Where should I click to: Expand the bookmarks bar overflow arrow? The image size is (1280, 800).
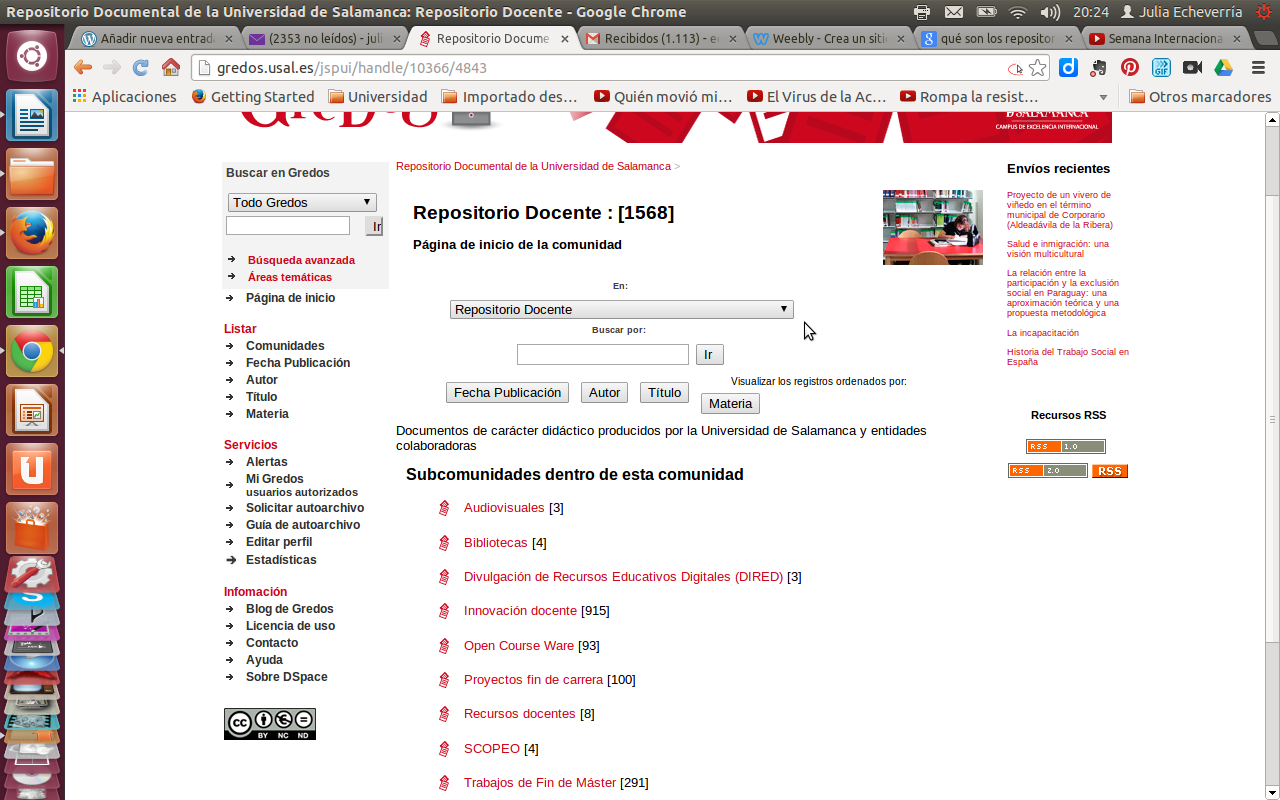pyautogui.click(x=1103, y=97)
